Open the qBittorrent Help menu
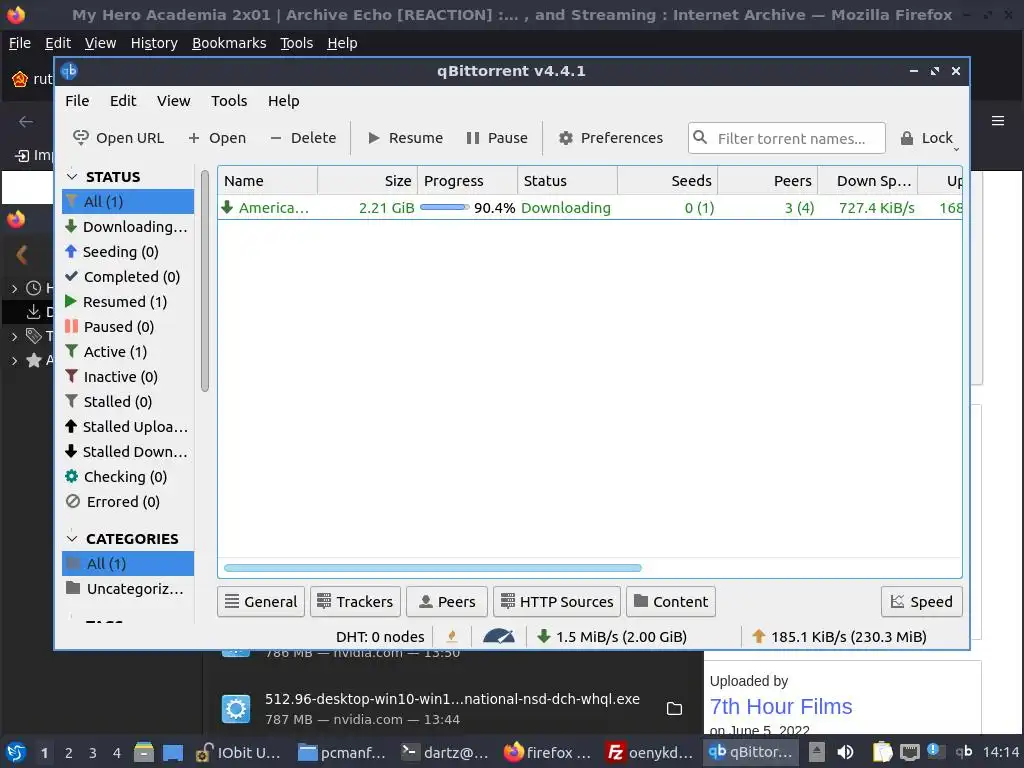This screenshot has height=768, width=1024. tap(283, 101)
